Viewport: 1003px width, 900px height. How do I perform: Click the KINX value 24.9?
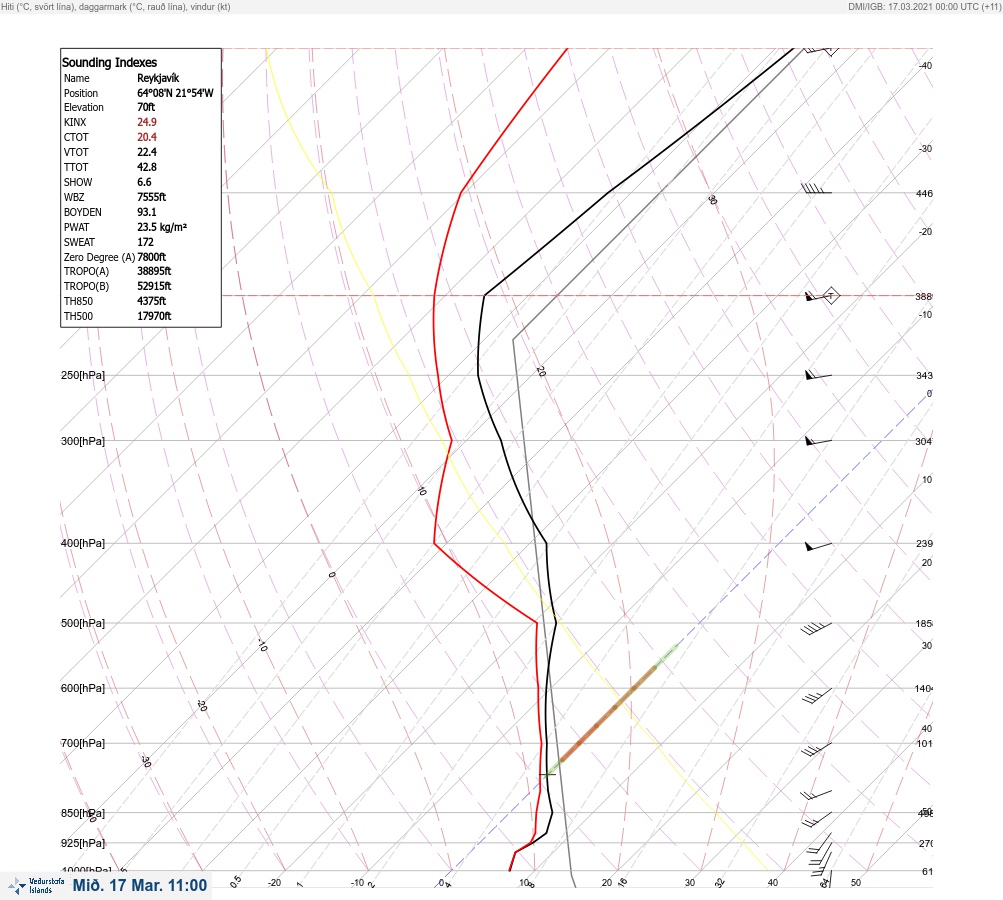click(x=146, y=122)
